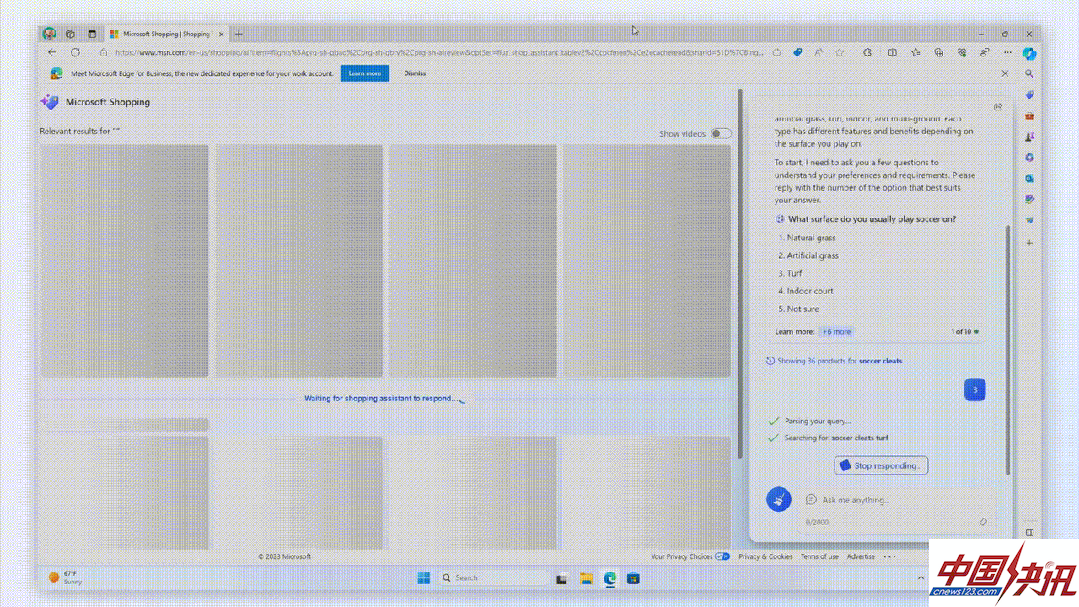
Task: Open the Collections icon
Action: click(x=939, y=52)
